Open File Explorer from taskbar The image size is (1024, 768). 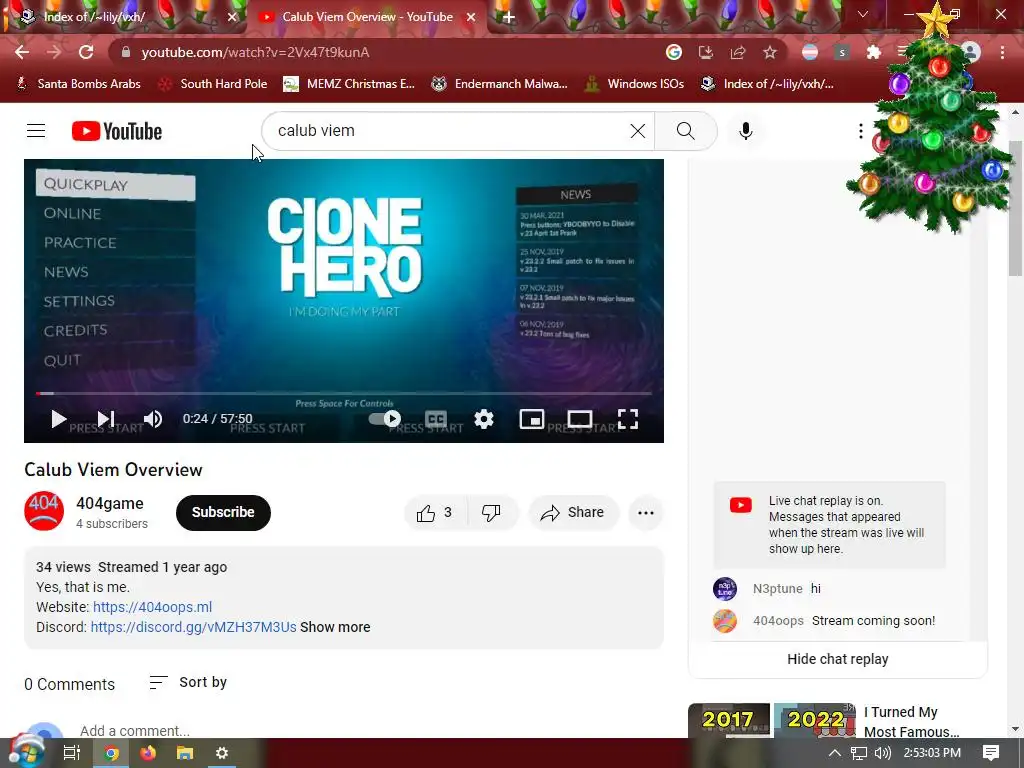[185, 753]
